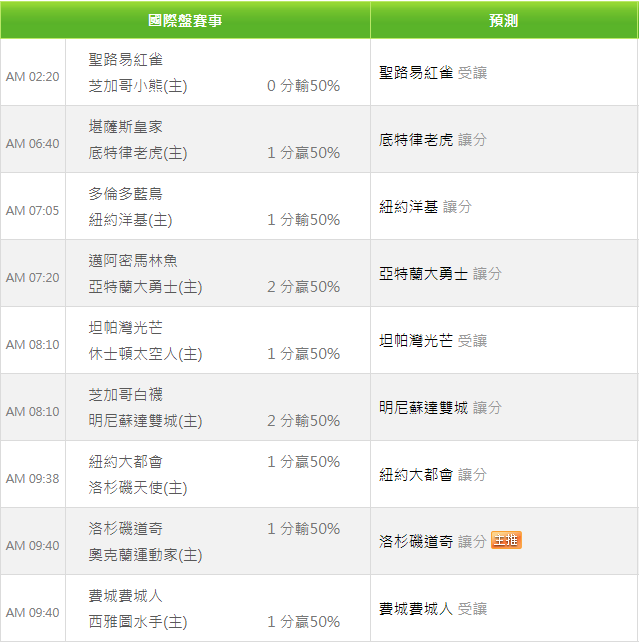Click the 邁阿密馬林魚 team name
The image size is (639, 643).
(133, 261)
